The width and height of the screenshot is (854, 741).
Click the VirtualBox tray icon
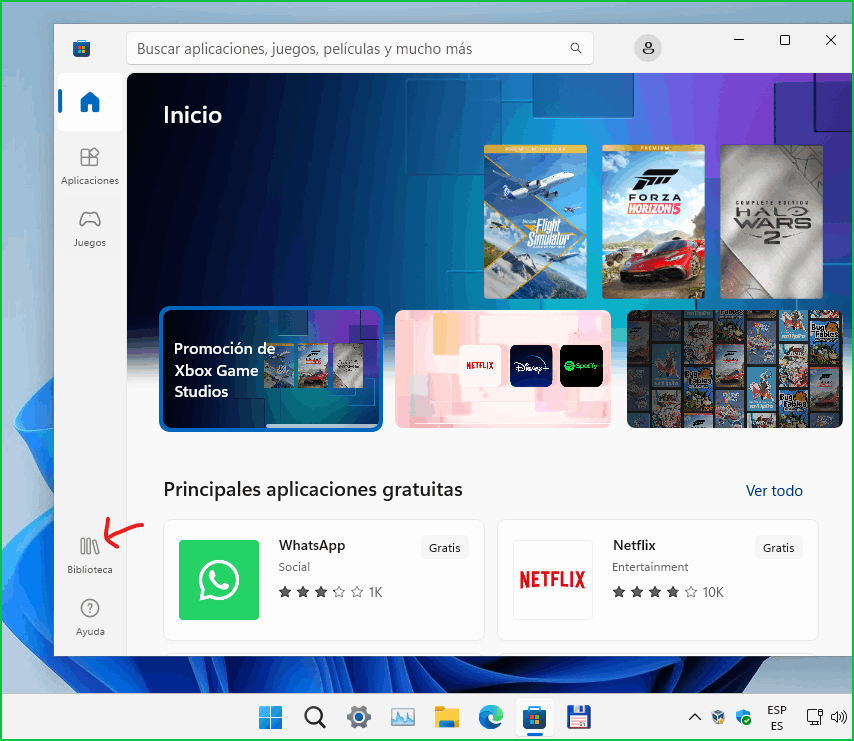click(718, 717)
